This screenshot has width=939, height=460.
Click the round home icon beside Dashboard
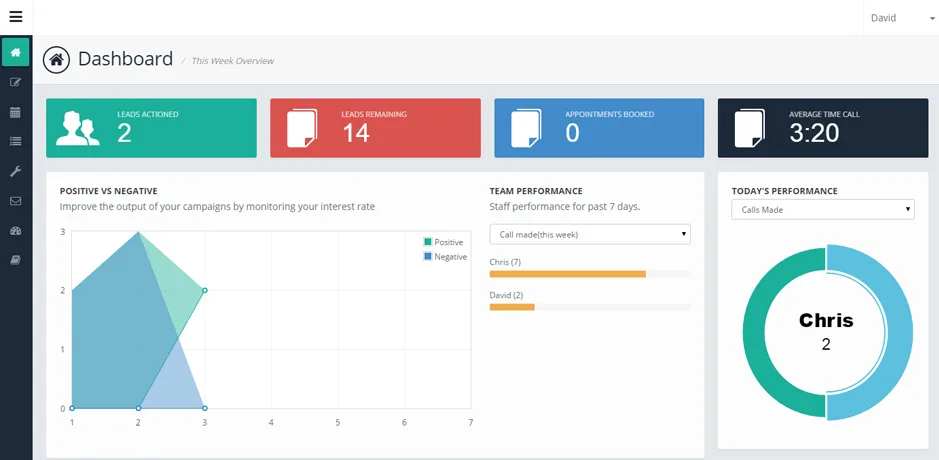(57, 59)
